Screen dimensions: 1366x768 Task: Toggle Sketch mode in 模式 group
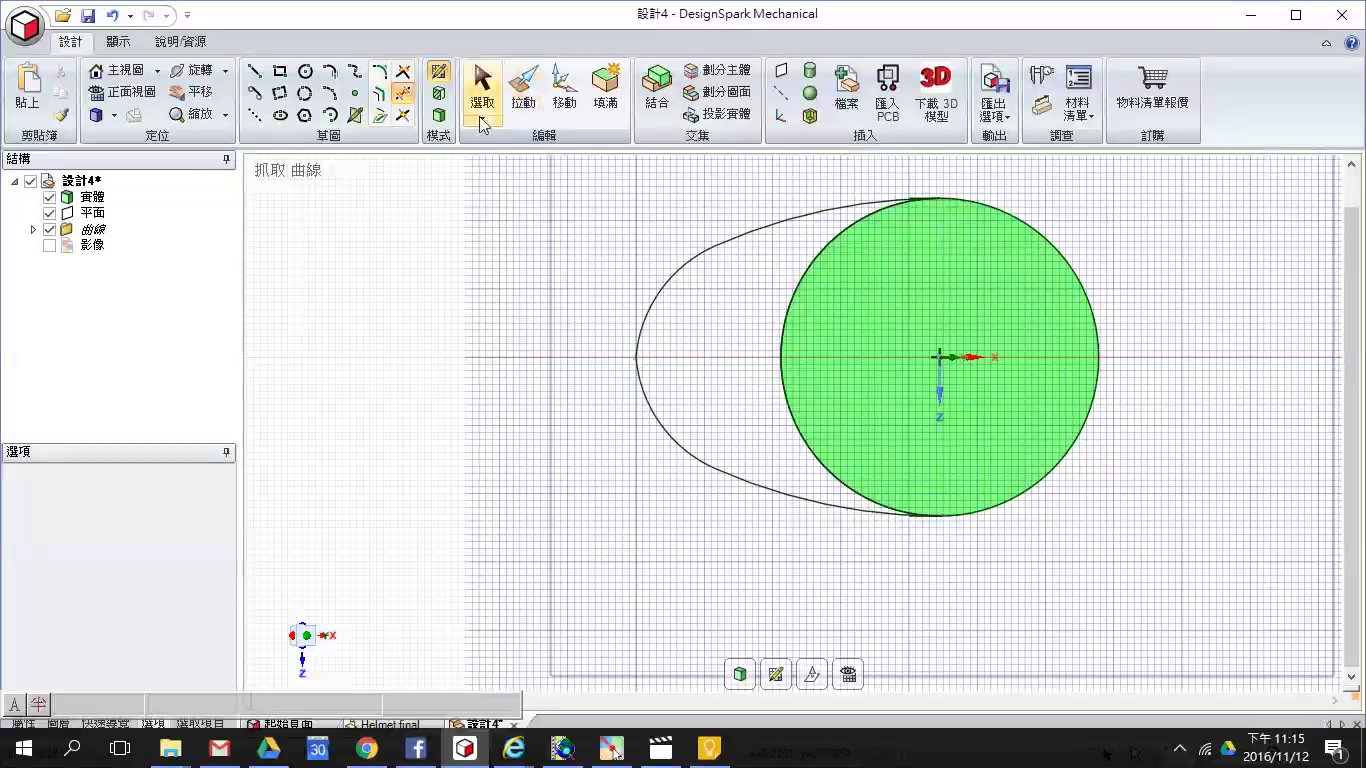[438, 71]
